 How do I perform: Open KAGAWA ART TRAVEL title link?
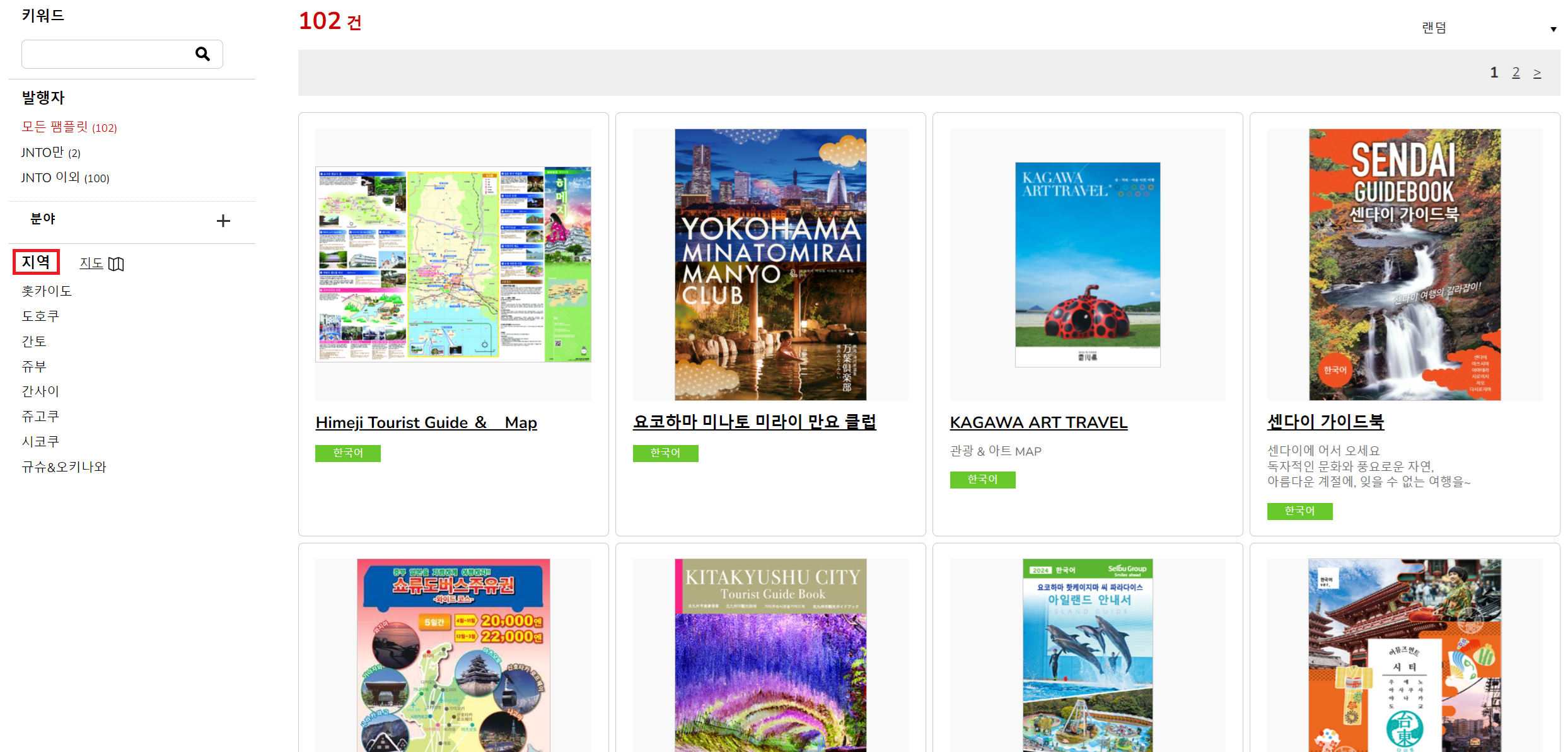(x=1038, y=422)
